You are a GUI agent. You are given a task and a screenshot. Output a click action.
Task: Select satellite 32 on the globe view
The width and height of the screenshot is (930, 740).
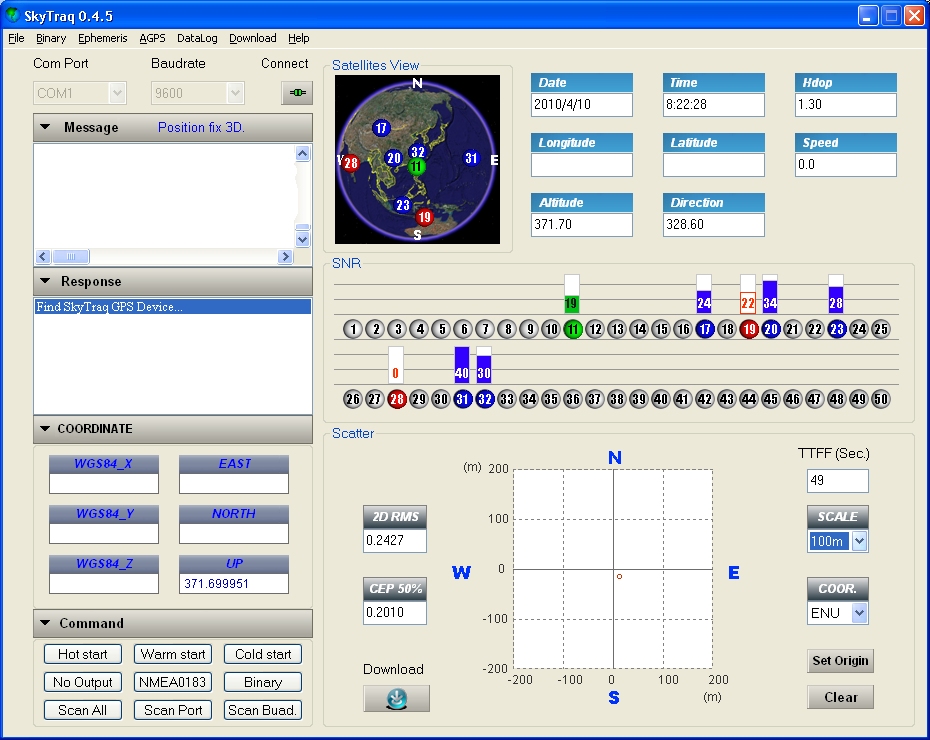418,152
